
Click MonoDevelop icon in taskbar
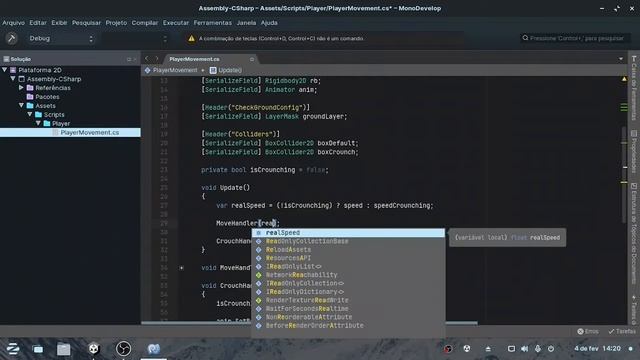(x=153, y=349)
